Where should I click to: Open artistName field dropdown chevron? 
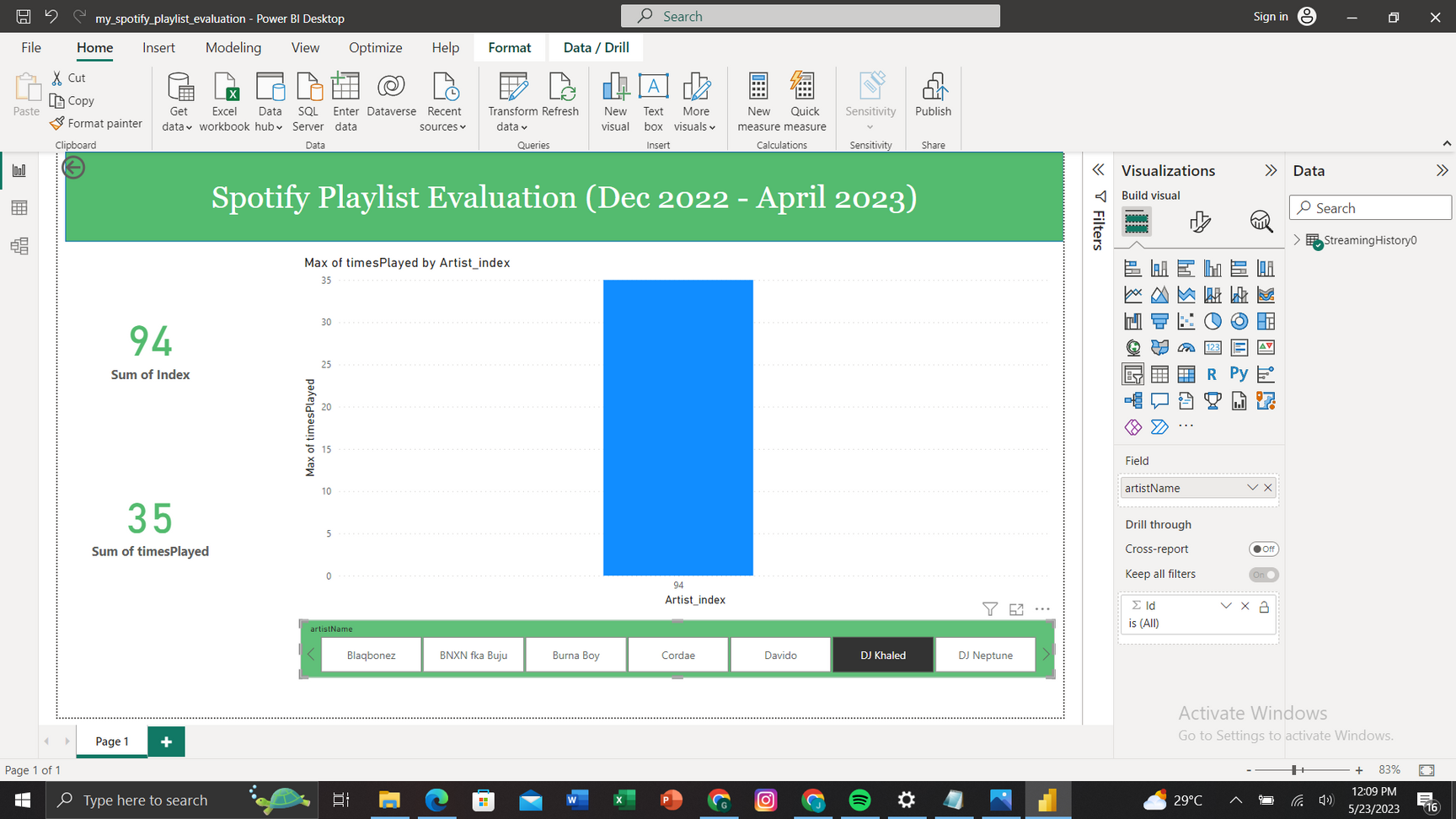tap(1252, 488)
